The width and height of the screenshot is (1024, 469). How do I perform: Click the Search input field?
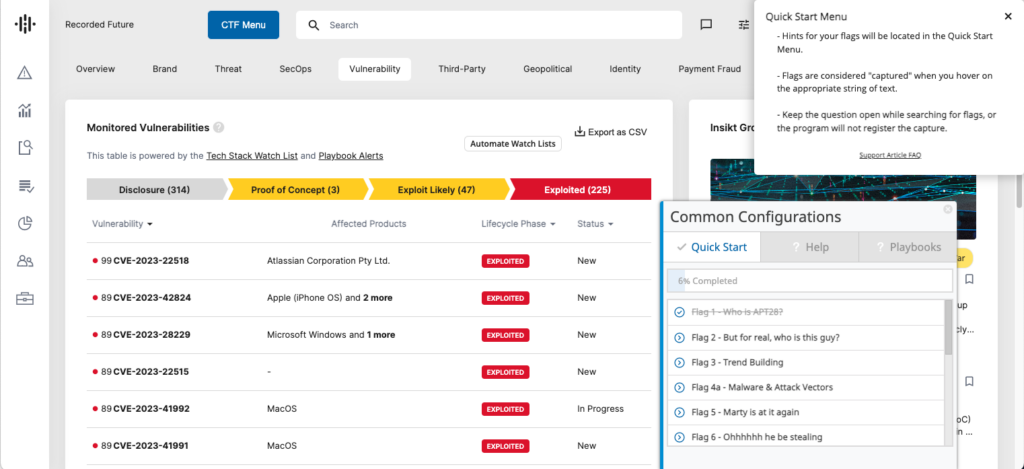coord(500,25)
